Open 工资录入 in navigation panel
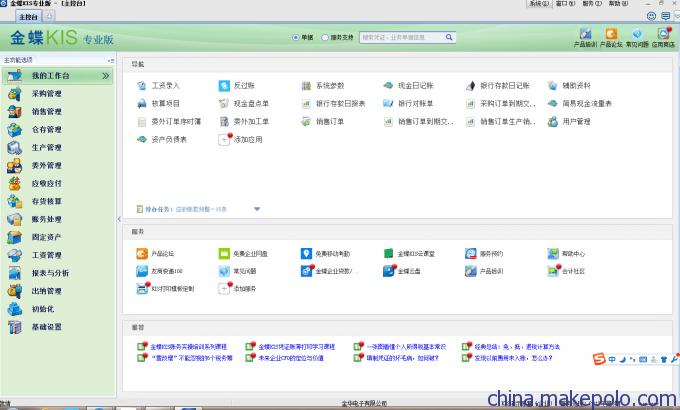 click(x=158, y=85)
